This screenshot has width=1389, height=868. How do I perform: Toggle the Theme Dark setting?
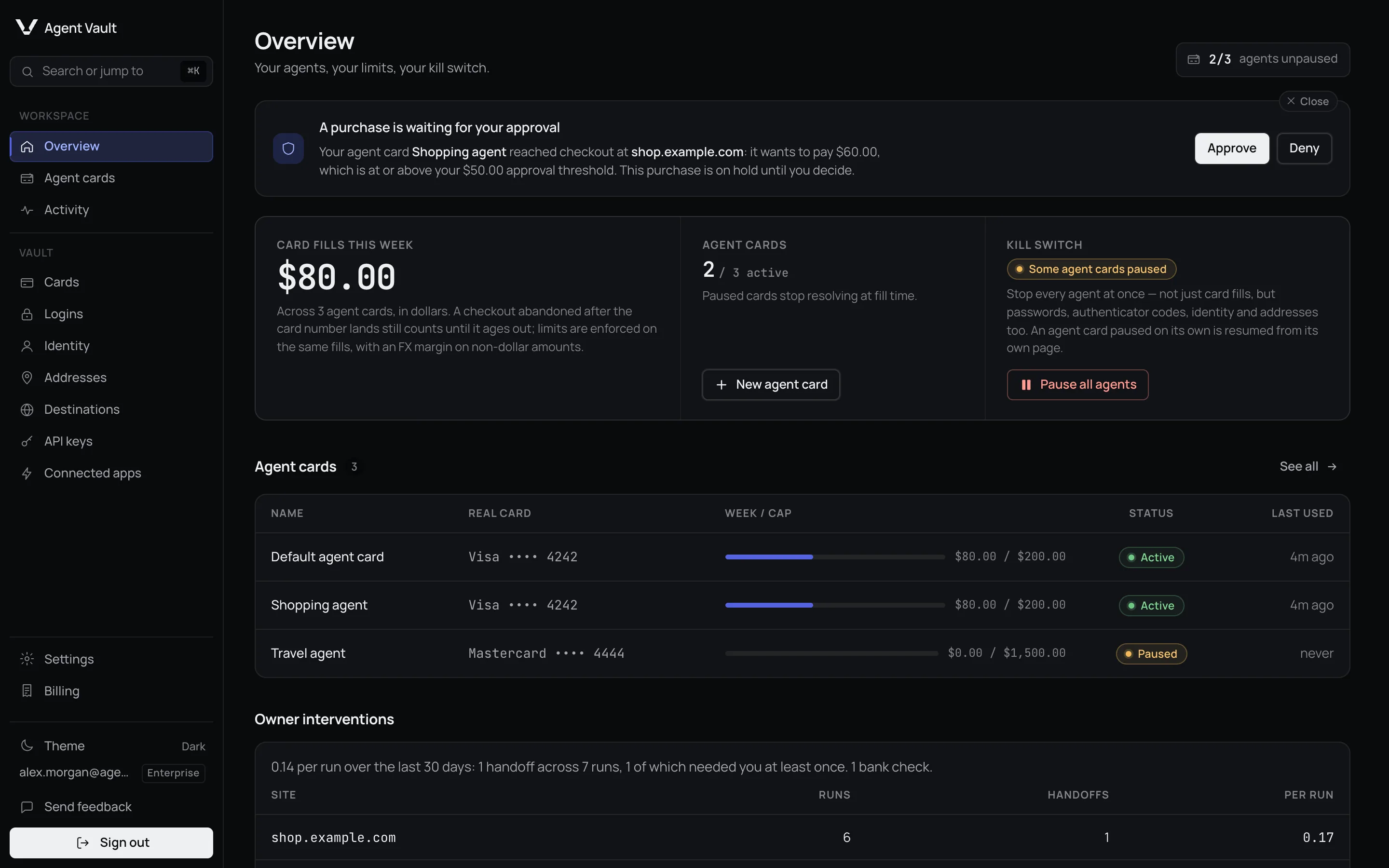[x=111, y=746]
